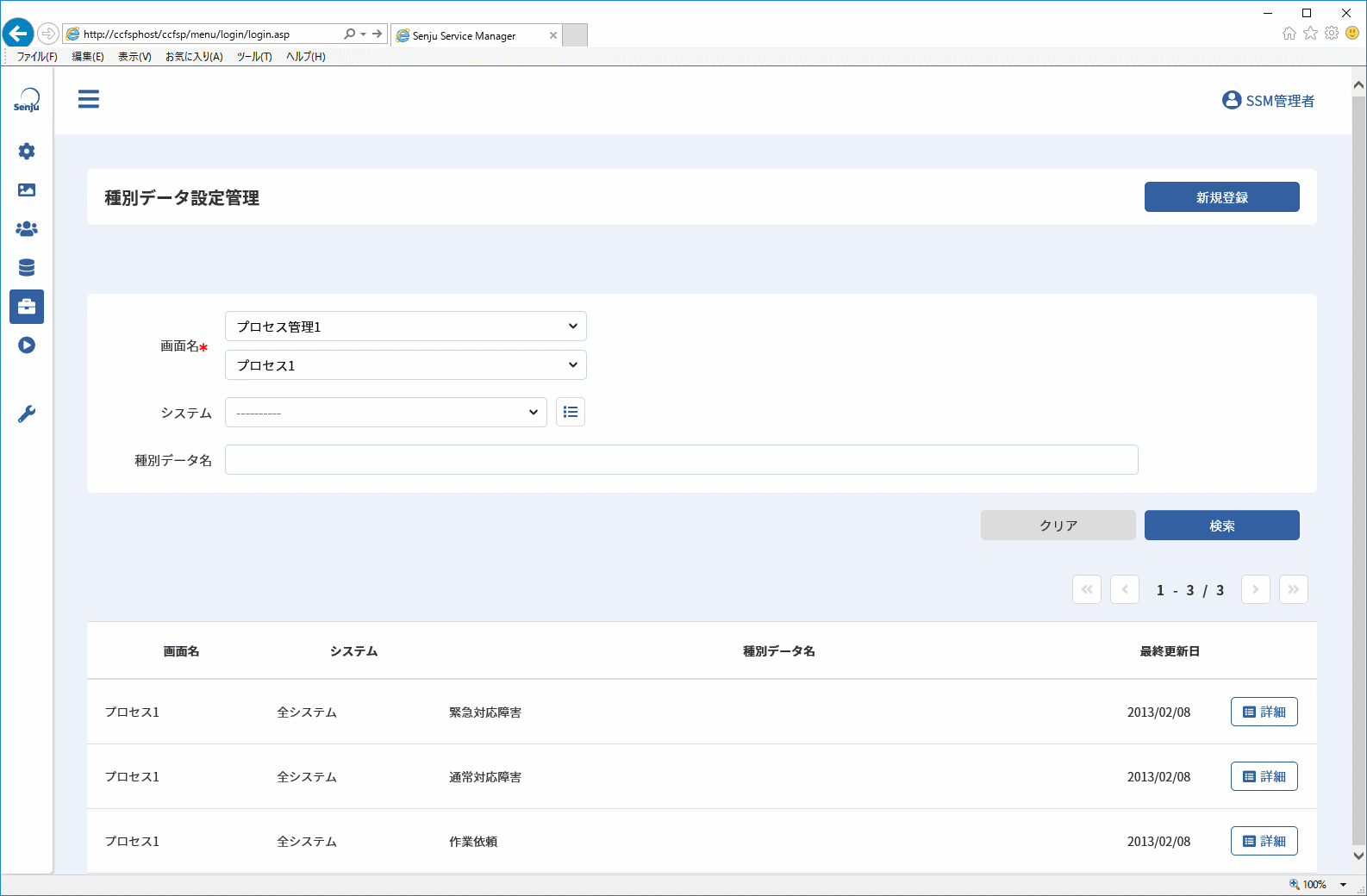The image size is (1367, 896).
Task: Open the ヘルプ(H) menu
Action: (306, 57)
